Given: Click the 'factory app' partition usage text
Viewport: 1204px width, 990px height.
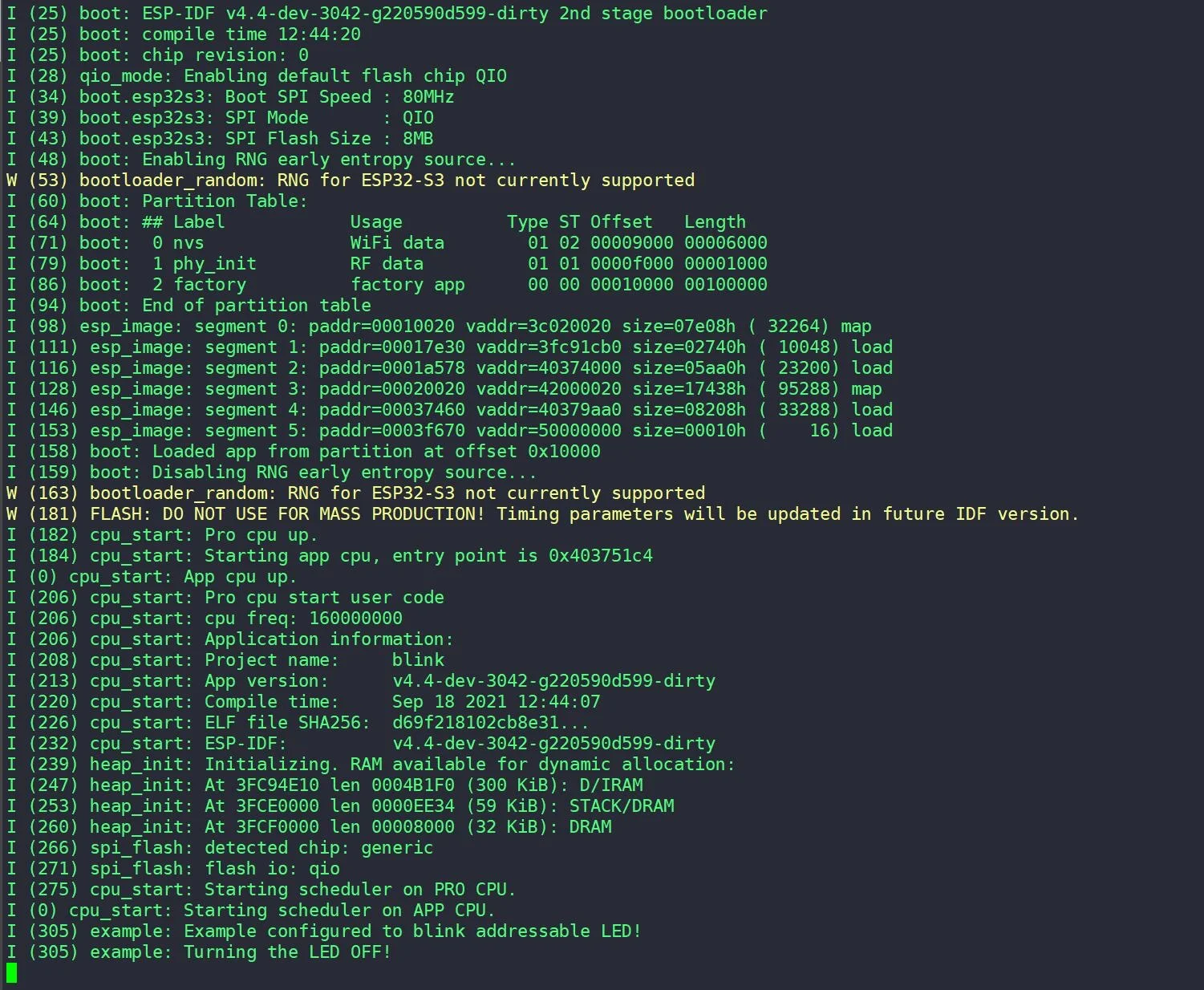Looking at the screenshot, I should [407, 285].
